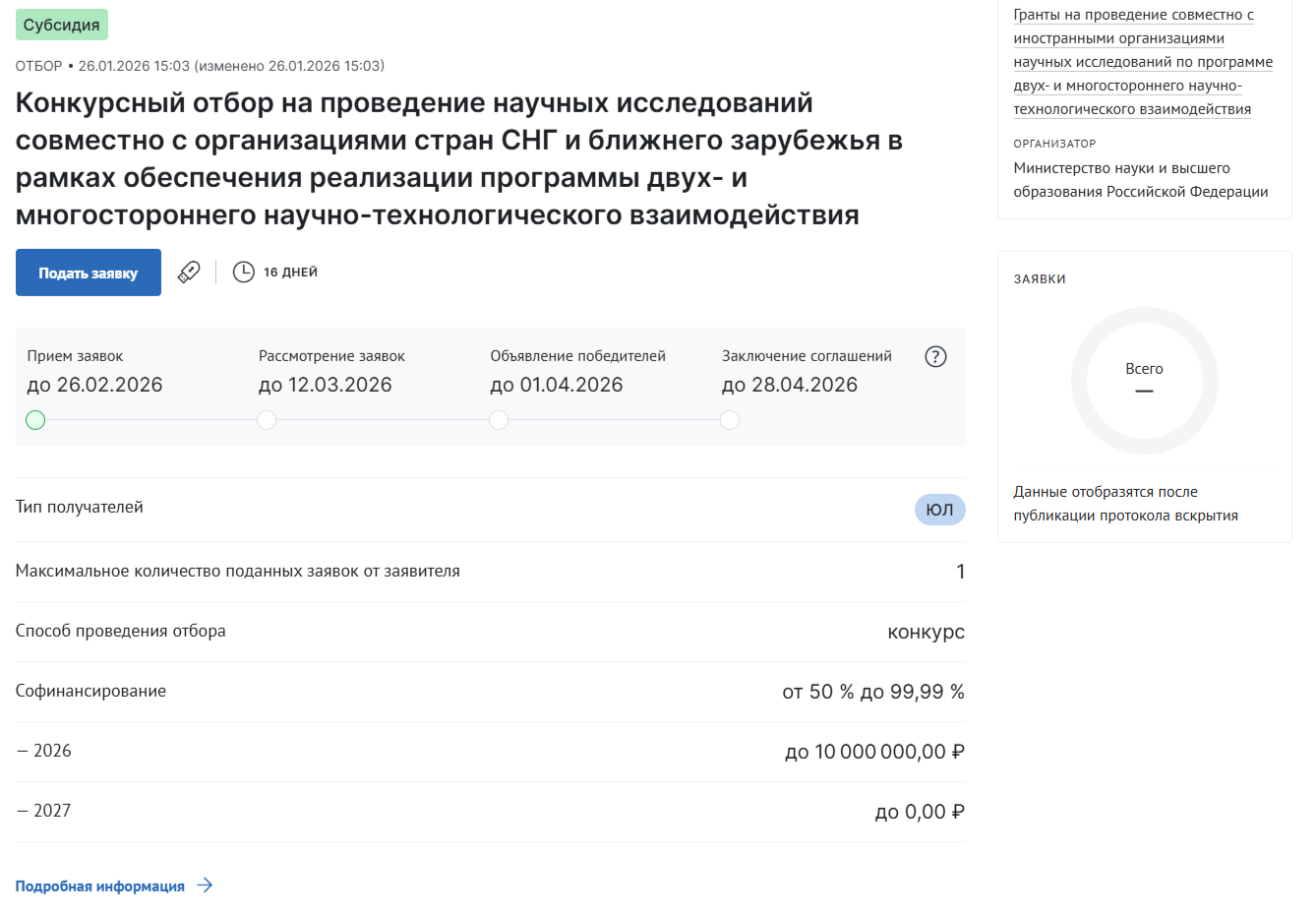Click the ЮЛ recipient type badge

pyautogui.click(x=939, y=510)
